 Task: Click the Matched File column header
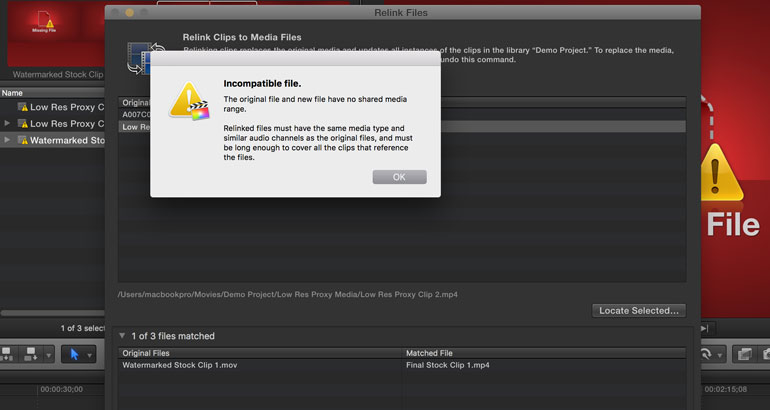pos(544,353)
